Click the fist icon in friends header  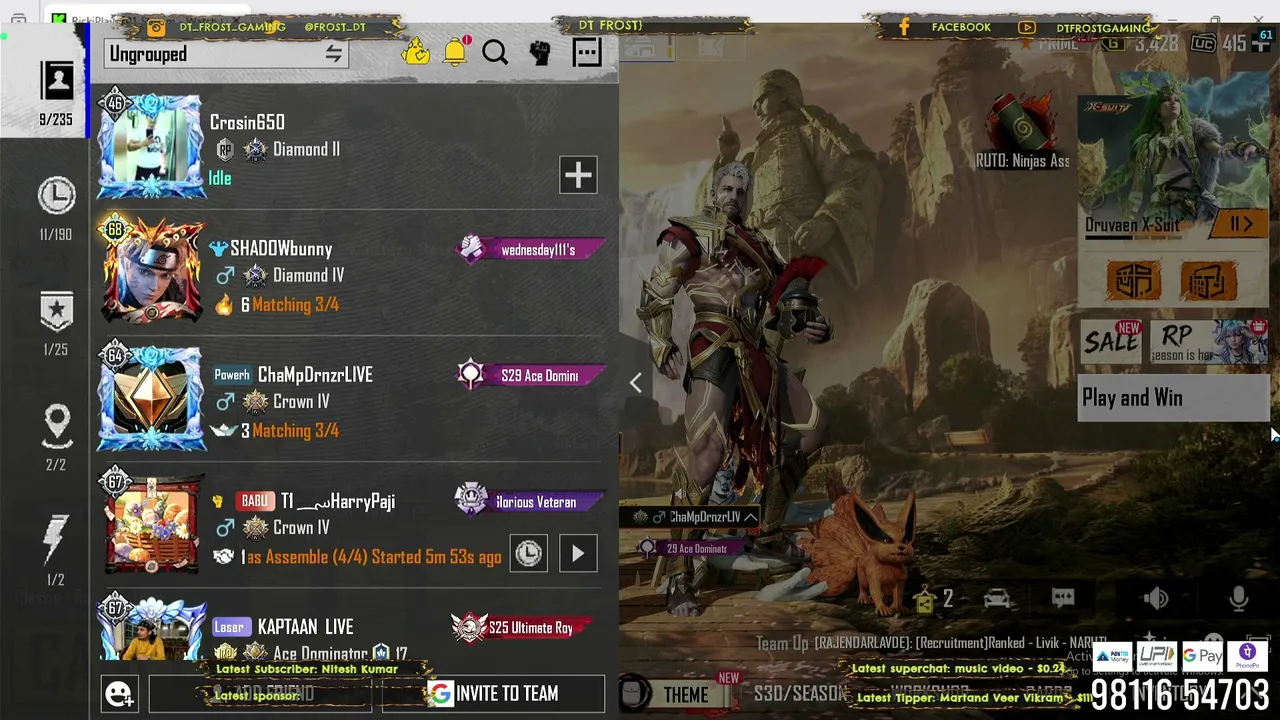click(x=540, y=52)
